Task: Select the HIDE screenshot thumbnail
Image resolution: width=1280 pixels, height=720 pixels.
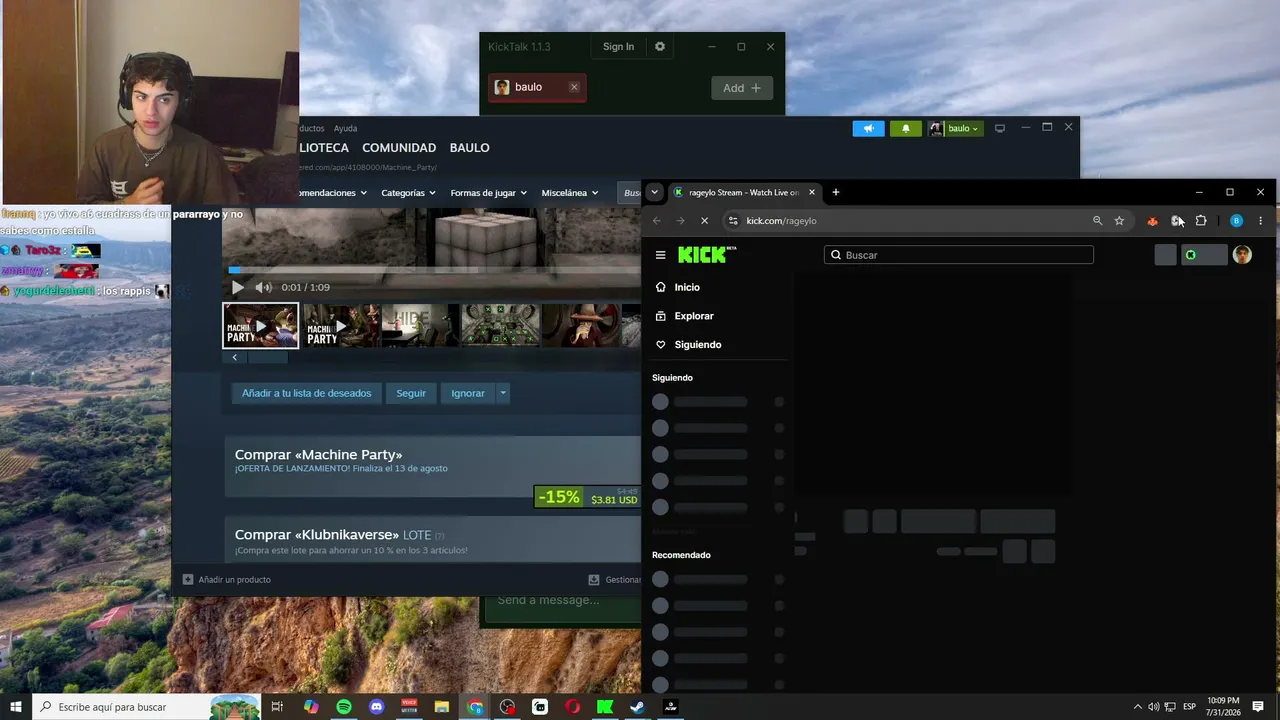Action: pyautogui.click(x=420, y=325)
